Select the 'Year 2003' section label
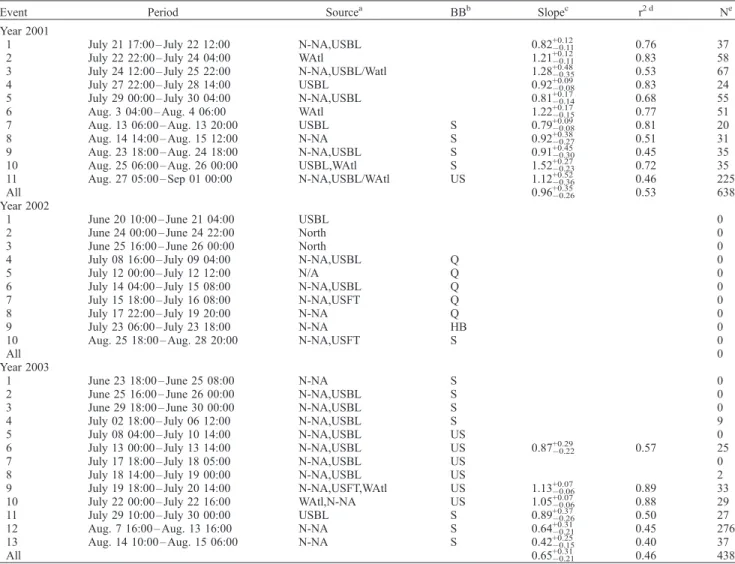735x564 pixels. click(x=24, y=367)
